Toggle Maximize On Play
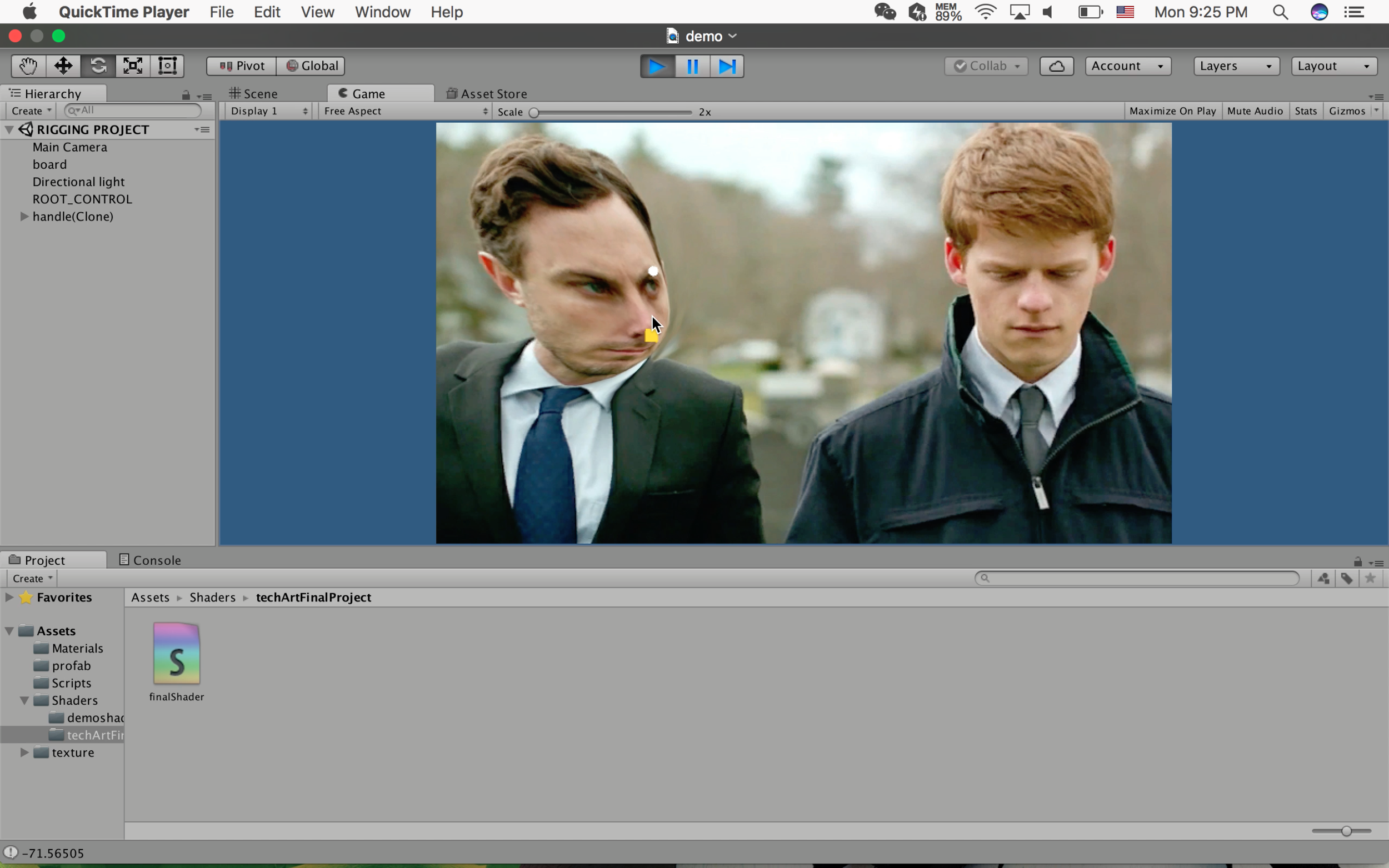The width and height of the screenshot is (1389, 868). tap(1172, 112)
